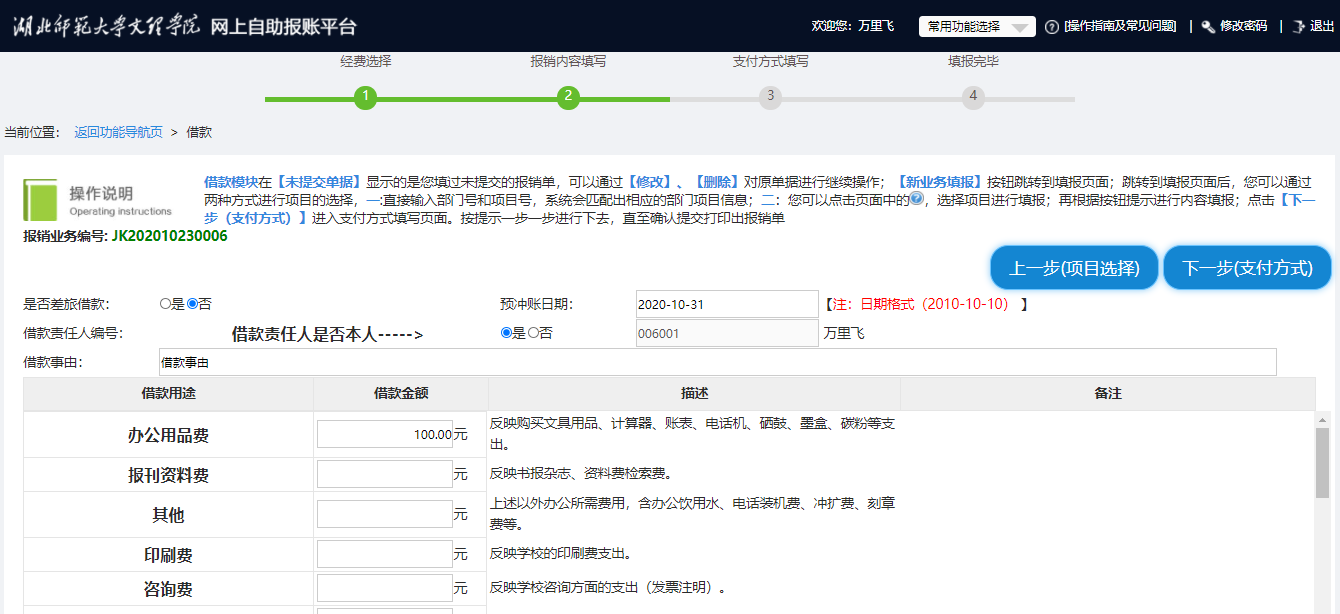Click step 4 circle for 填报完毕
This screenshot has height=614, width=1340.
pos(972,97)
